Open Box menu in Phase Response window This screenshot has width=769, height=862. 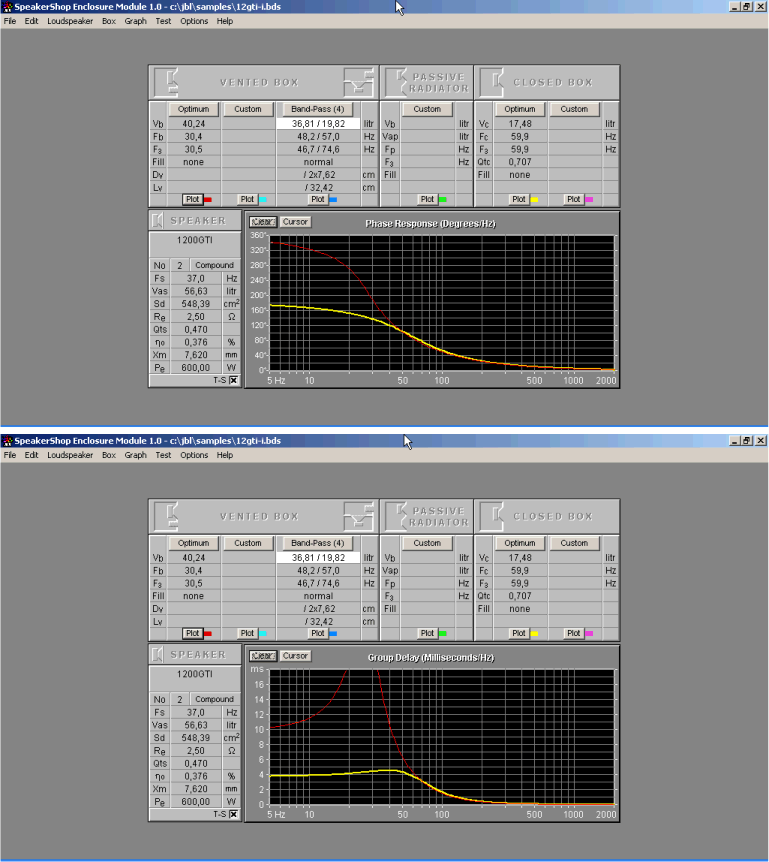point(108,21)
